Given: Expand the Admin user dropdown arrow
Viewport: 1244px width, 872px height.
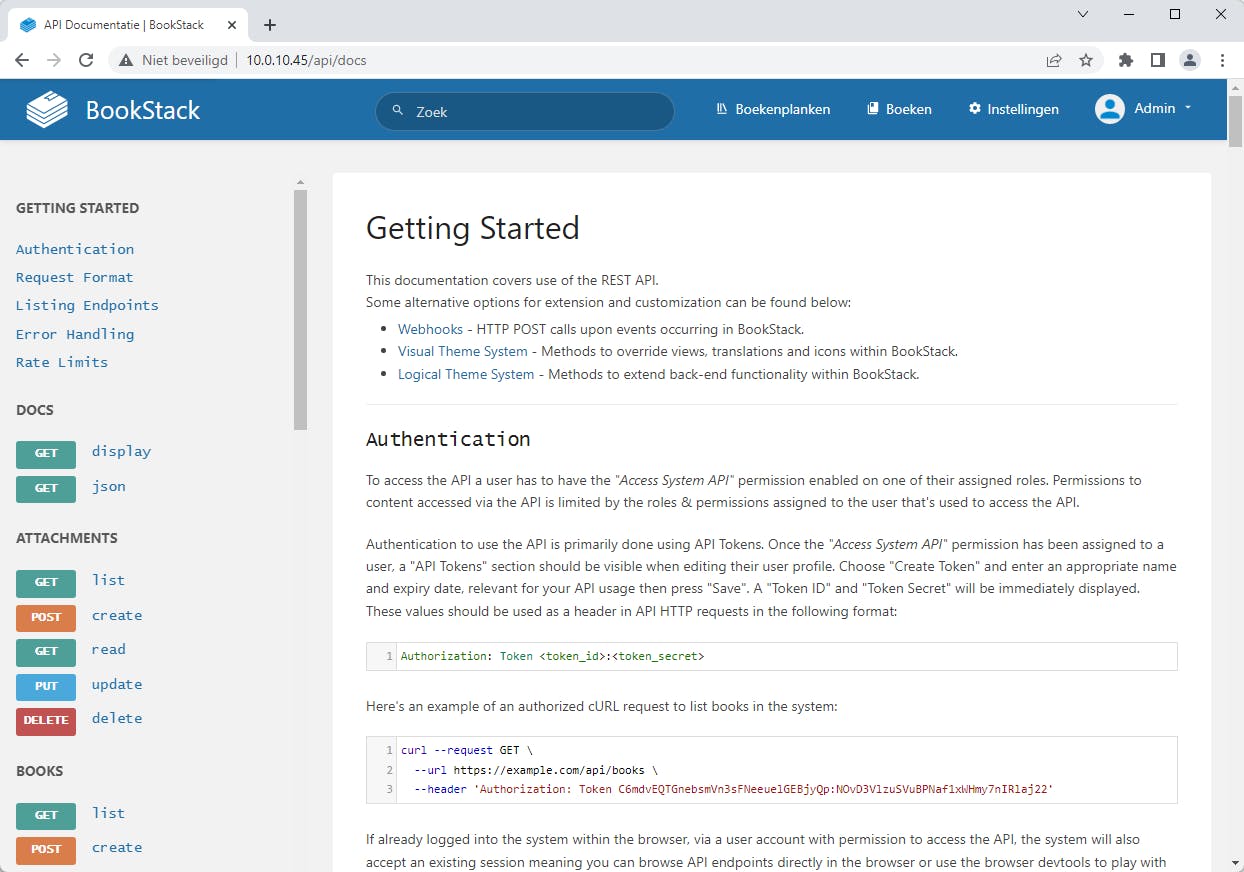Looking at the screenshot, I should click(1188, 108).
